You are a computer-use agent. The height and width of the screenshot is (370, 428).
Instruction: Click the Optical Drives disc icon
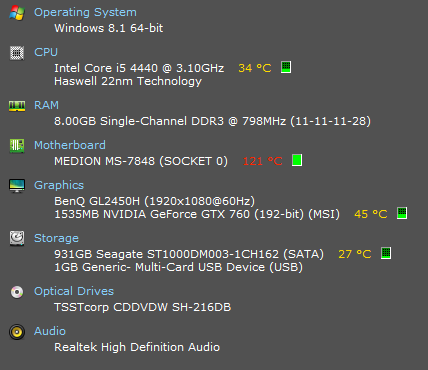coord(17,292)
